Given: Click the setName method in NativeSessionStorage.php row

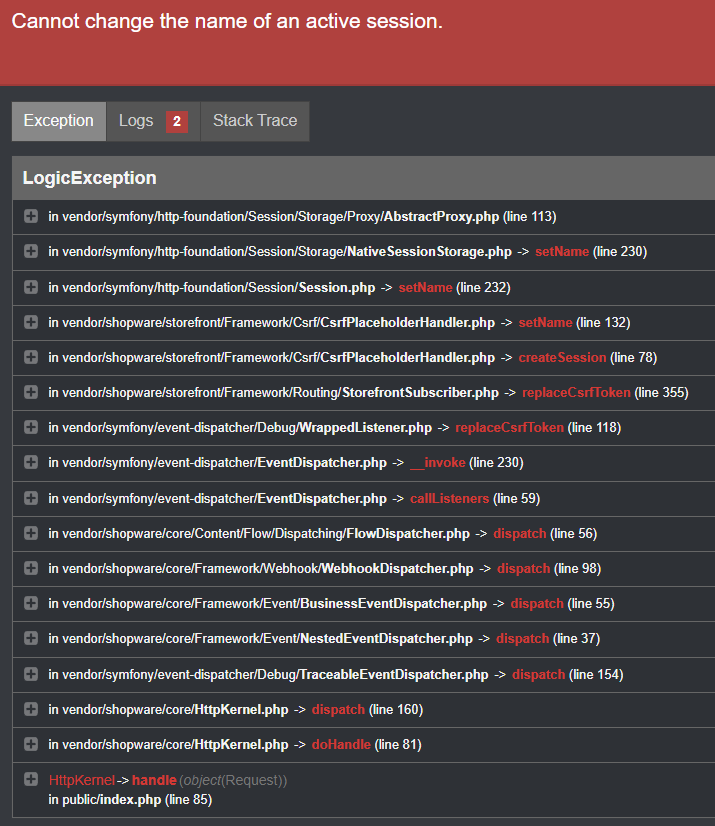Looking at the screenshot, I should coord(562,252).
